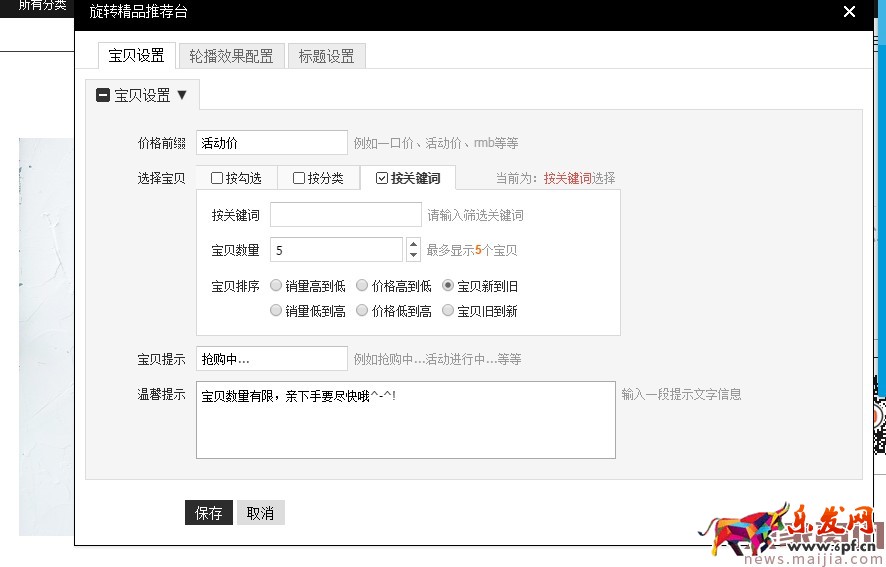Image resolution: width=886 pixels, height=567 pixels.
Task: Select 价格低到高 sorting
Action: click(362, 310)
